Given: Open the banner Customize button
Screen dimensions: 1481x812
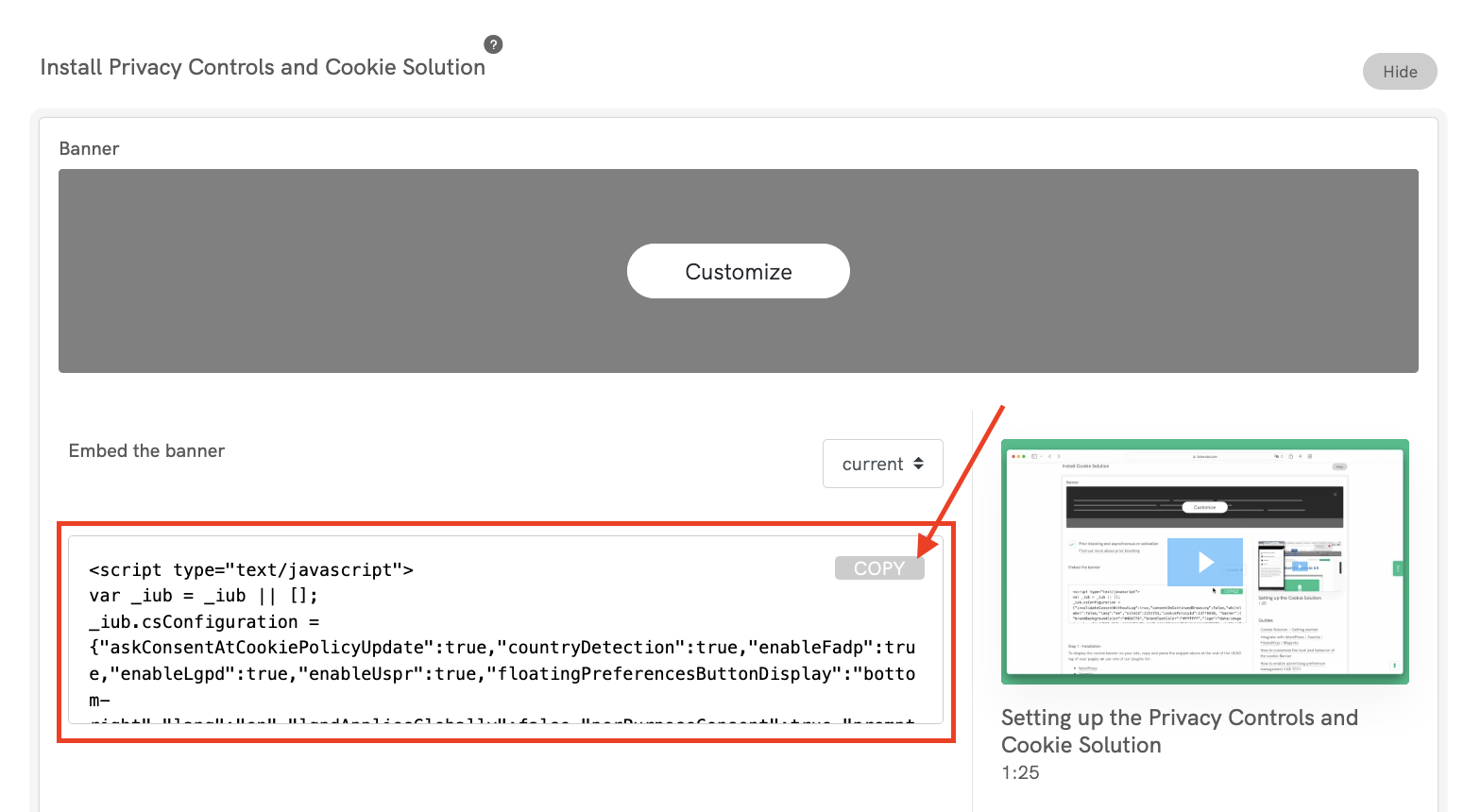Looking at the screenshot, I should [x=738, y=272].
